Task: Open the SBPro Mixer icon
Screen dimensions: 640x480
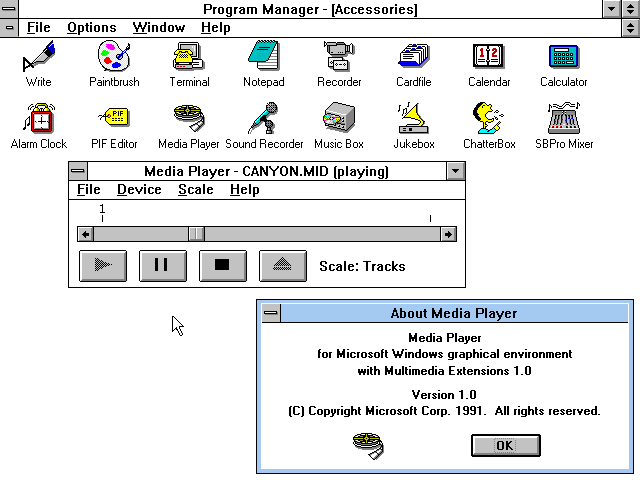Action: coord(564,118)
